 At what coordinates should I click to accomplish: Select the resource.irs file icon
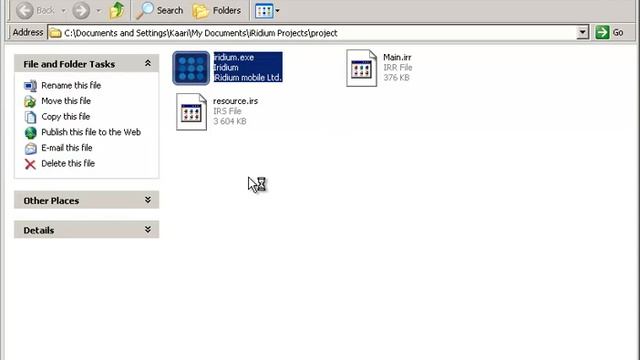191,112
